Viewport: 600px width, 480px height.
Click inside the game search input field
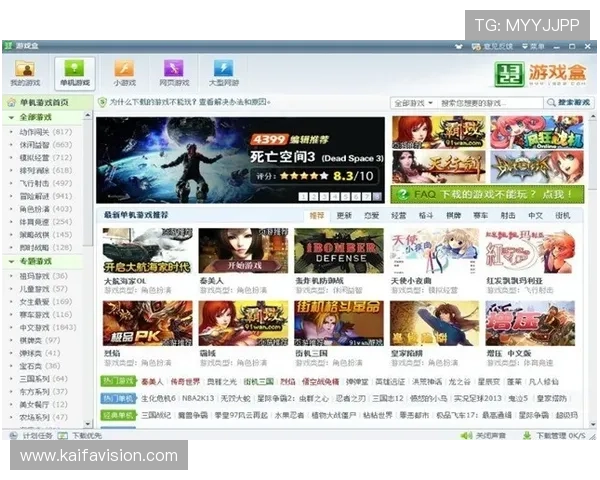tap(490, 103)
